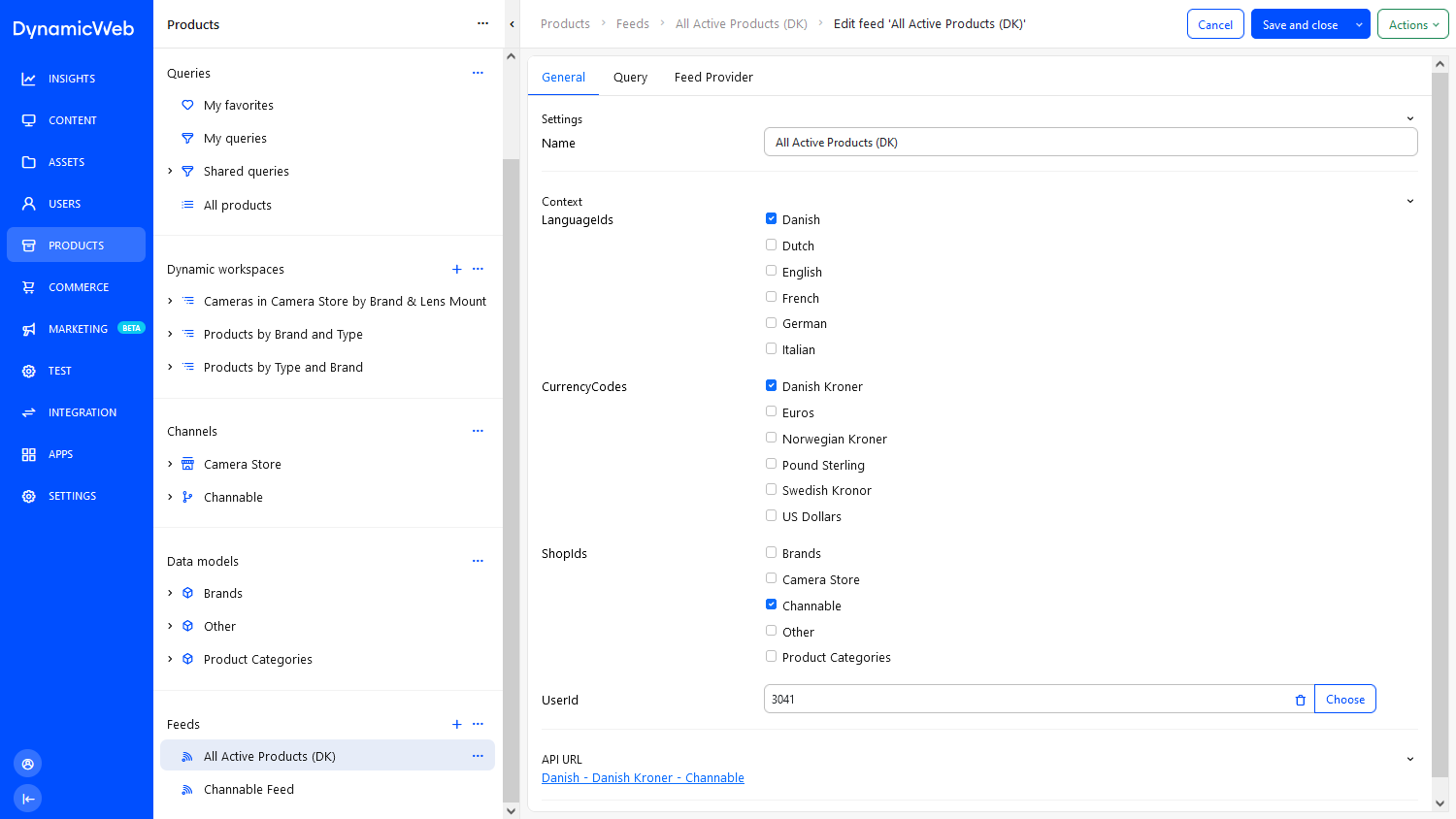This screenshot has width=1456, height=819.
Task: Click Save and close button
Action: [1300, 24]
